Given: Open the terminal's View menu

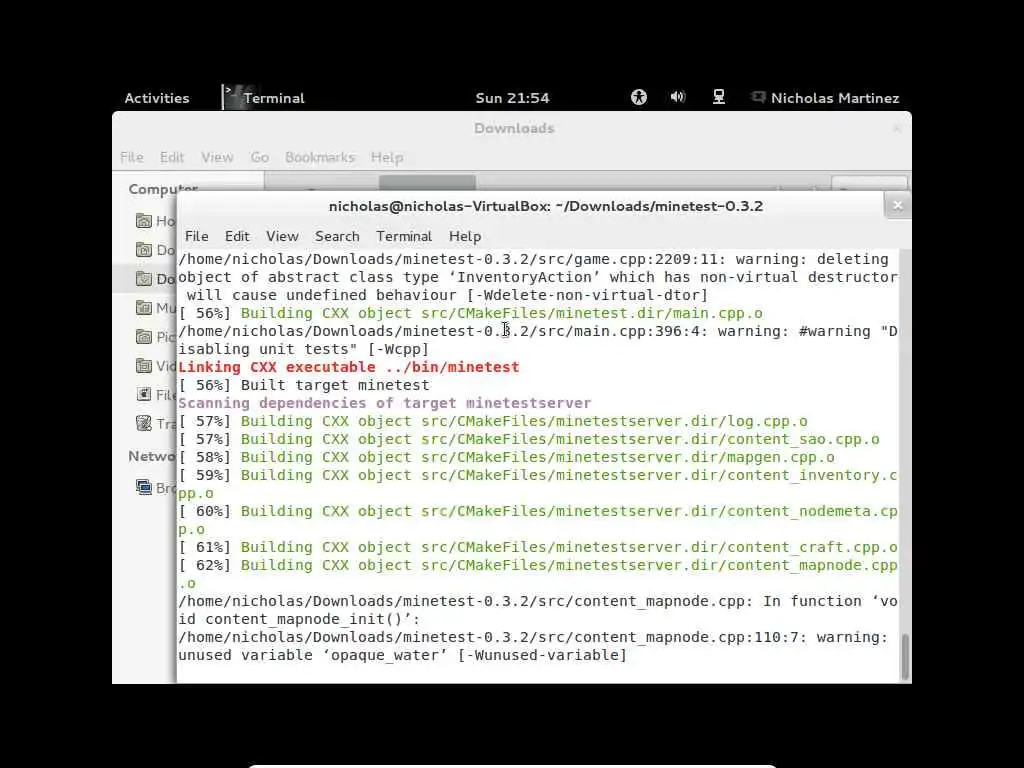Looking at the screenshot, I should (282, 236).
